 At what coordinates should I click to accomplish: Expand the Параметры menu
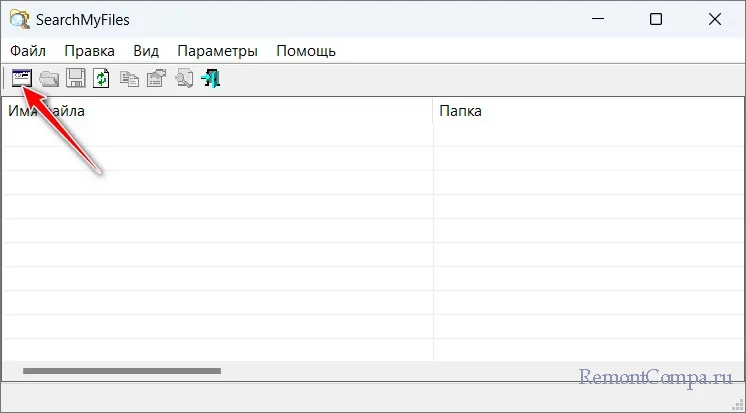pyautogui.click(x=217, y=50)
